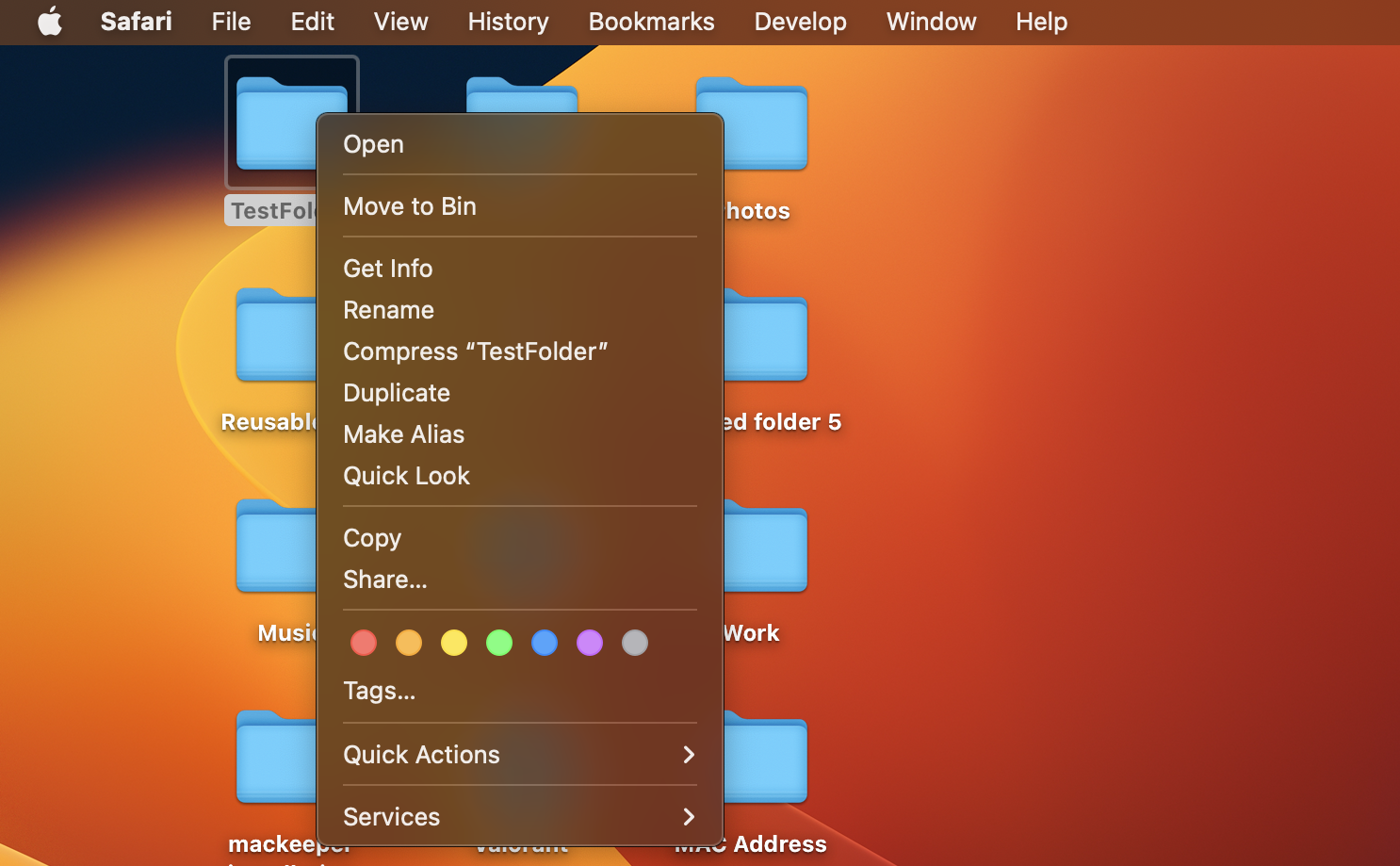Select the mackeeper folder icon
Viewport: 1400px width, 866px height.
point(276,758)
